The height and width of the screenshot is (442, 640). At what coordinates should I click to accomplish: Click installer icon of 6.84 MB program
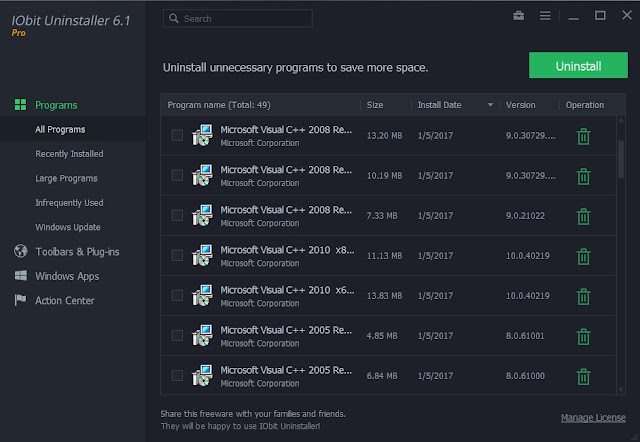pyautogui.click(x=202, y=375)
